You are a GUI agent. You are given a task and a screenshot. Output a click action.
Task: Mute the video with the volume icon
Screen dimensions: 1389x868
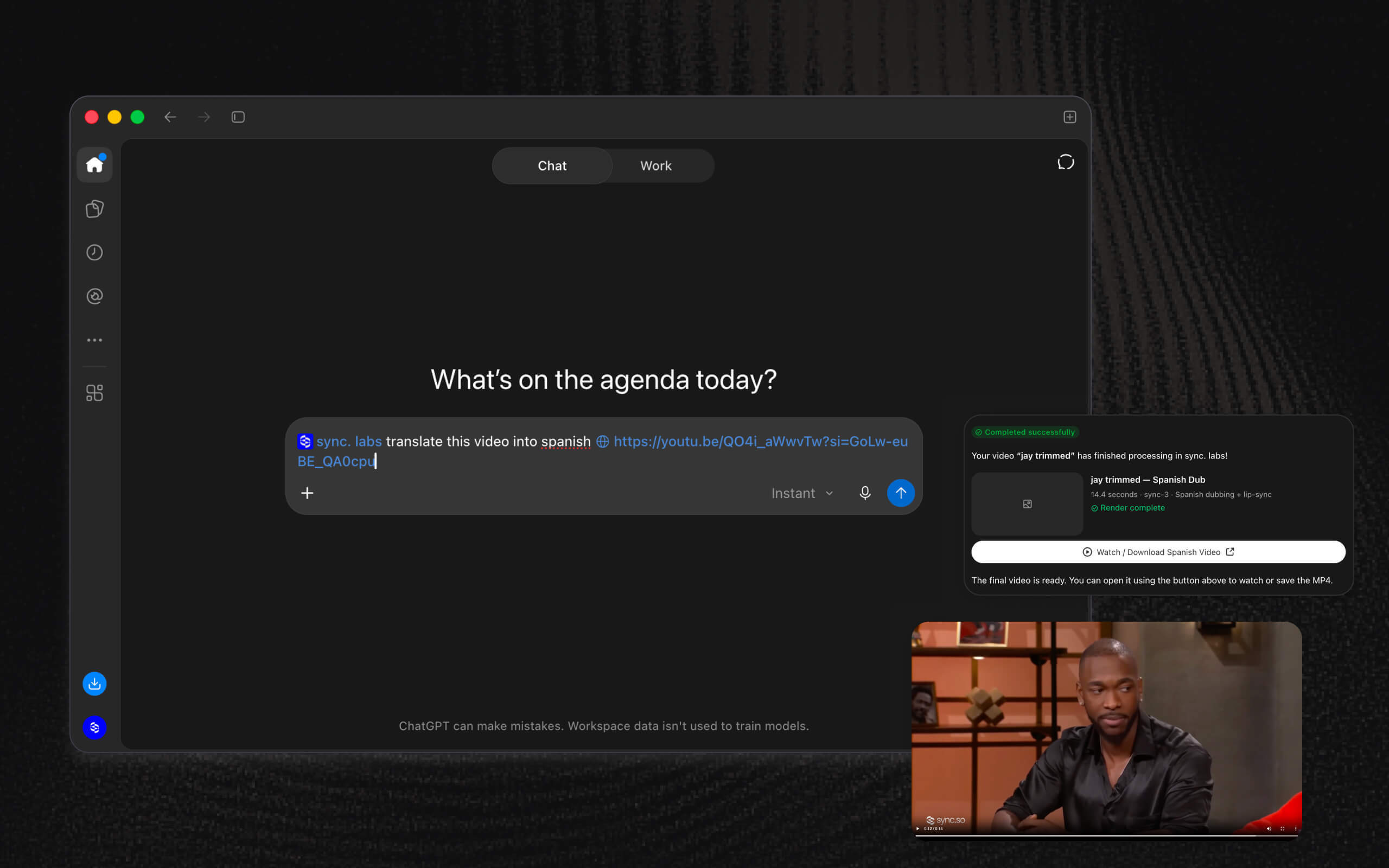tap(1269, 828)
